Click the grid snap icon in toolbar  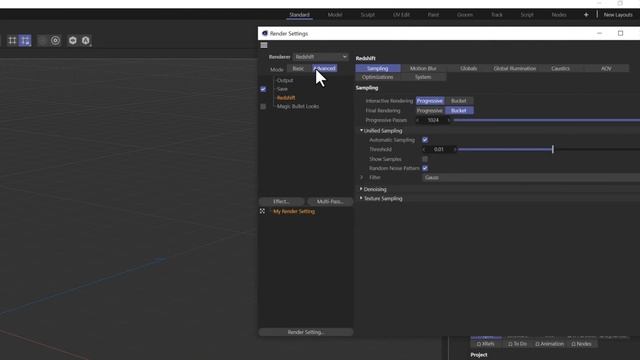coord(12,40)
